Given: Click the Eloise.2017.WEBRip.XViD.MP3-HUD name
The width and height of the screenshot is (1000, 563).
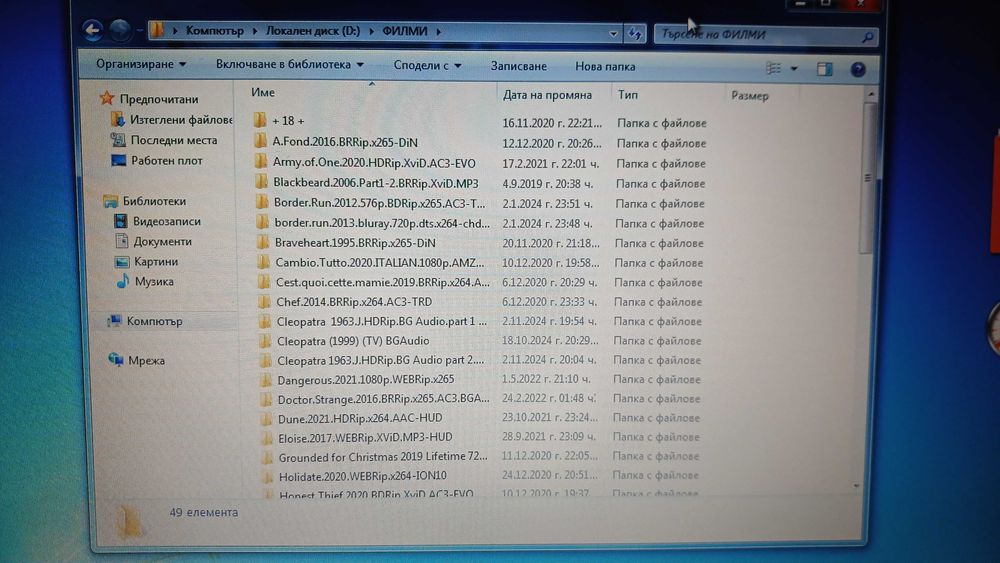Looking at the screenshot, I should coord(365,438).
